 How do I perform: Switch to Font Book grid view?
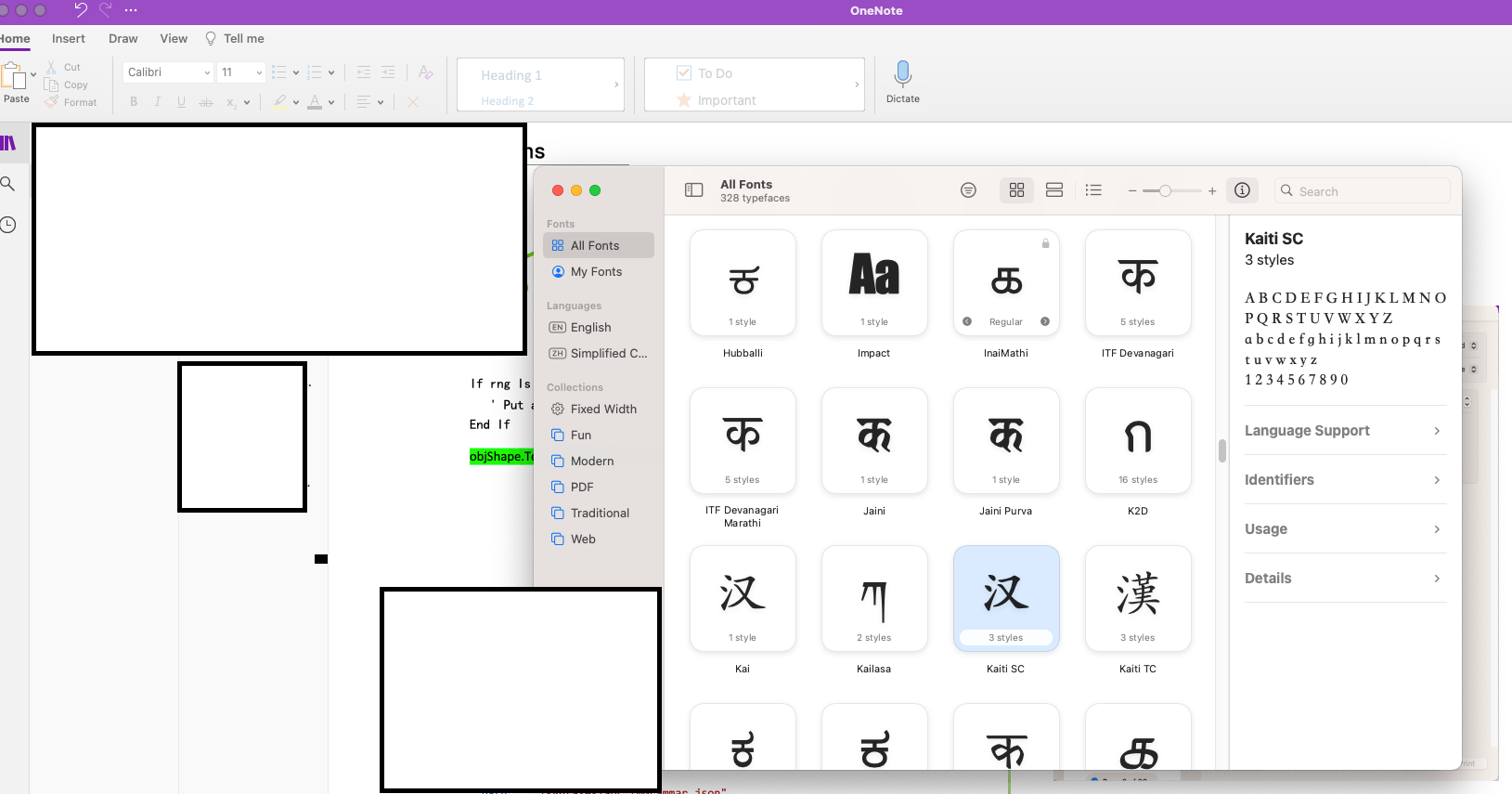[1017, 190]
